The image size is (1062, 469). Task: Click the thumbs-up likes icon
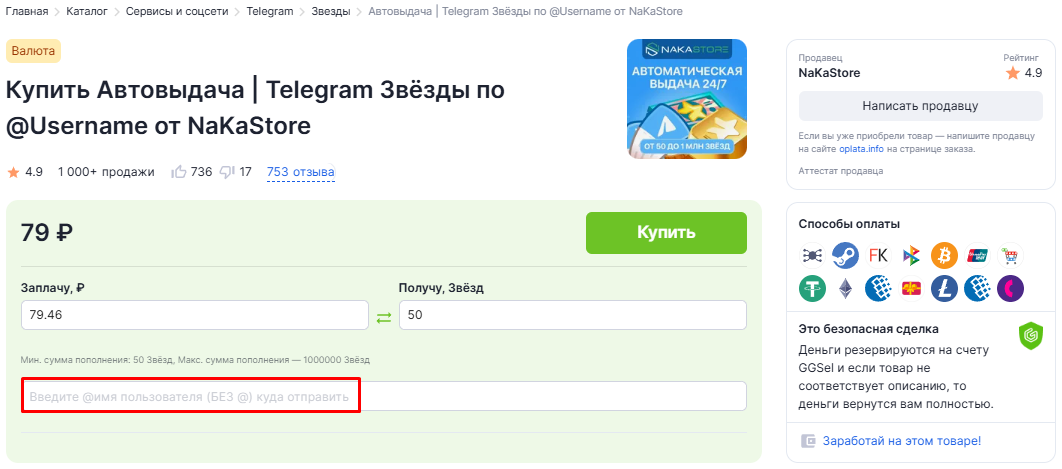[x=179, y=172]
